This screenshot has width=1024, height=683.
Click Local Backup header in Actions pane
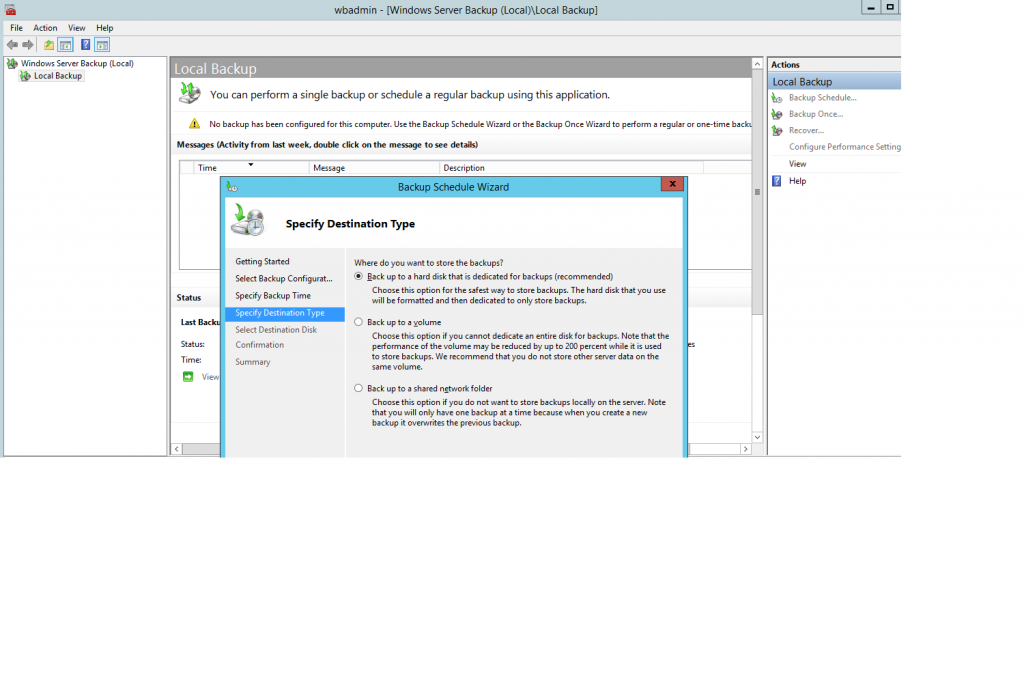835,82
